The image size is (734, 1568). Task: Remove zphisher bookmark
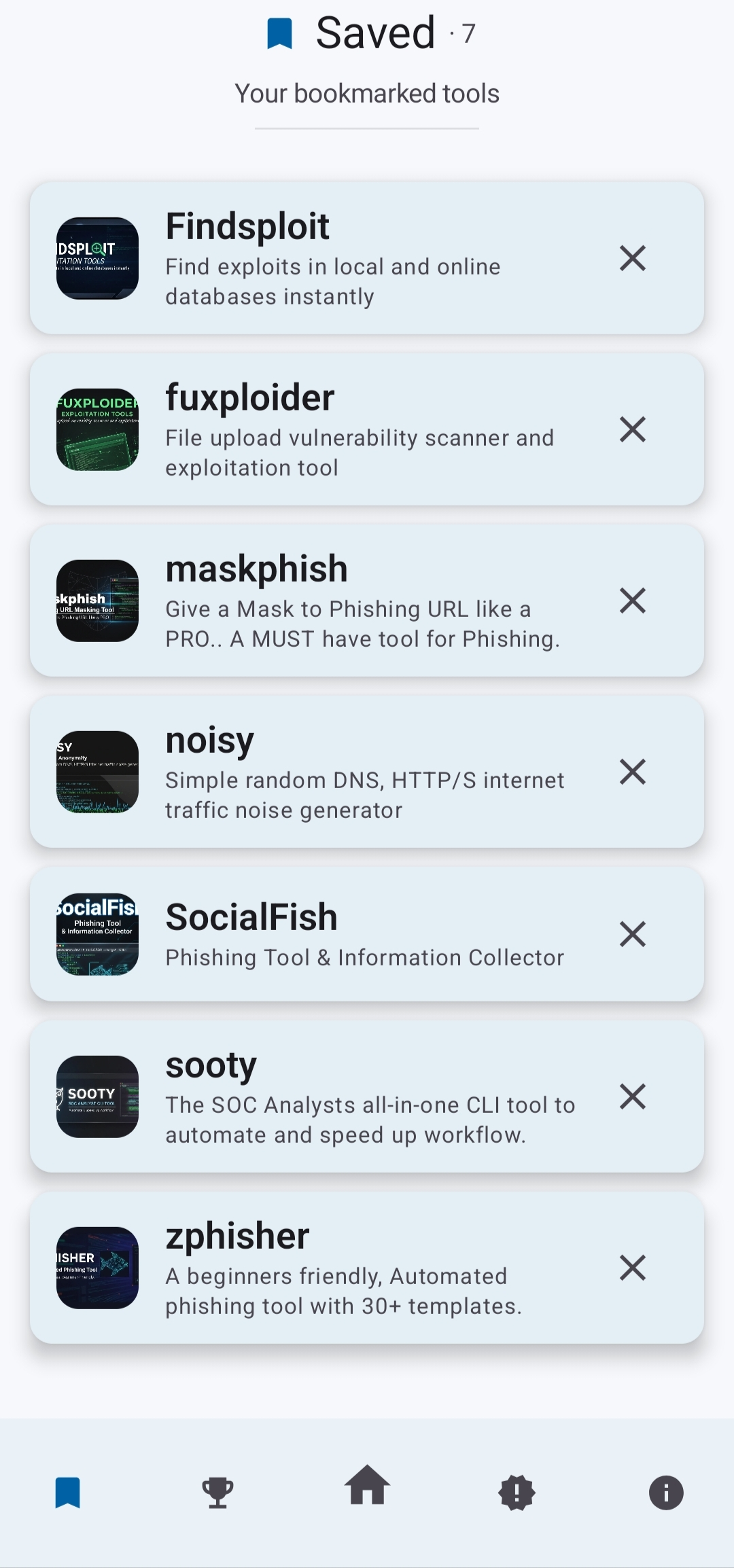click(x=632, y=1268)
